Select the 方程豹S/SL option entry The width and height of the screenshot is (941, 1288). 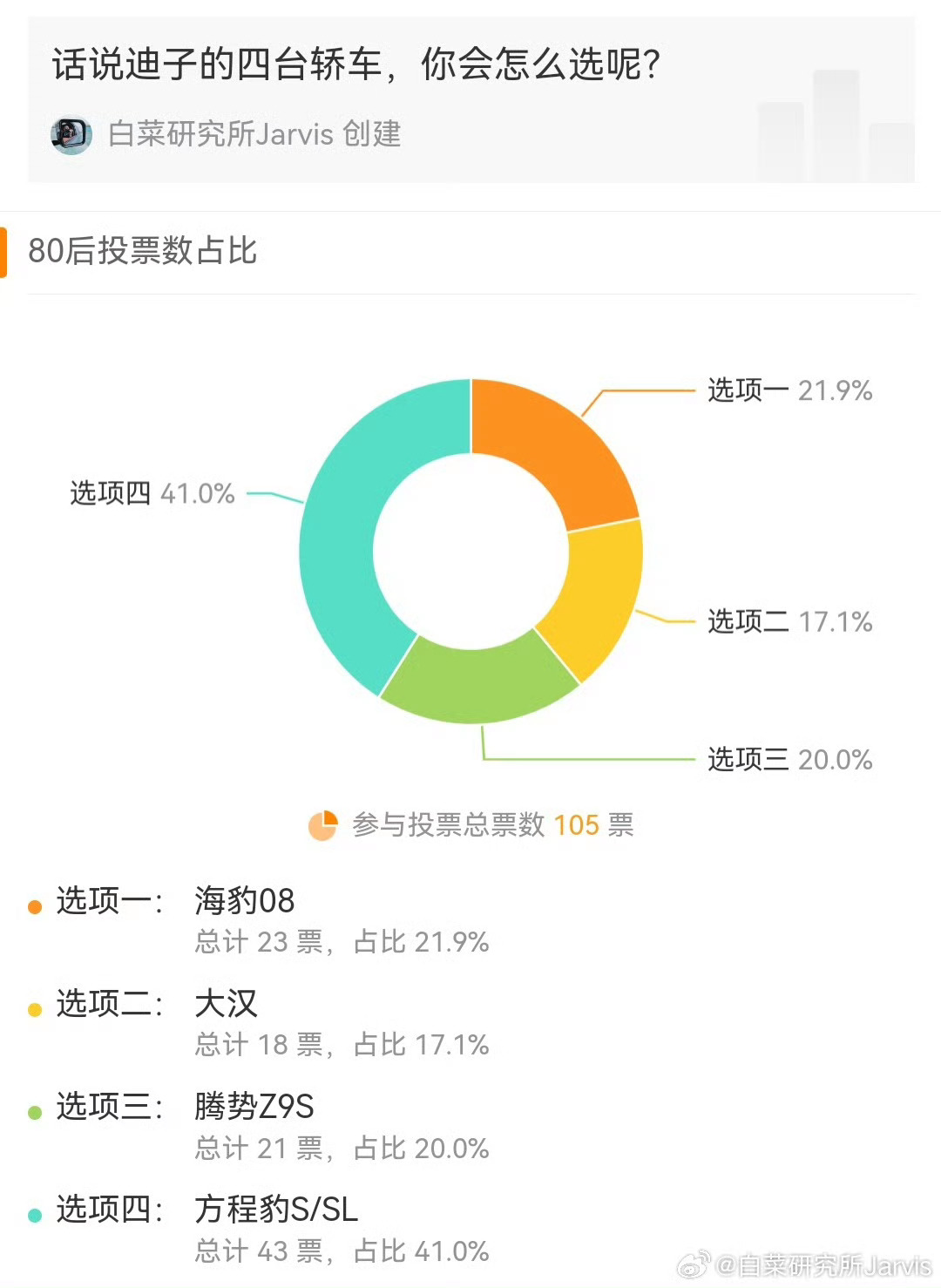(x=276, y=1209)
